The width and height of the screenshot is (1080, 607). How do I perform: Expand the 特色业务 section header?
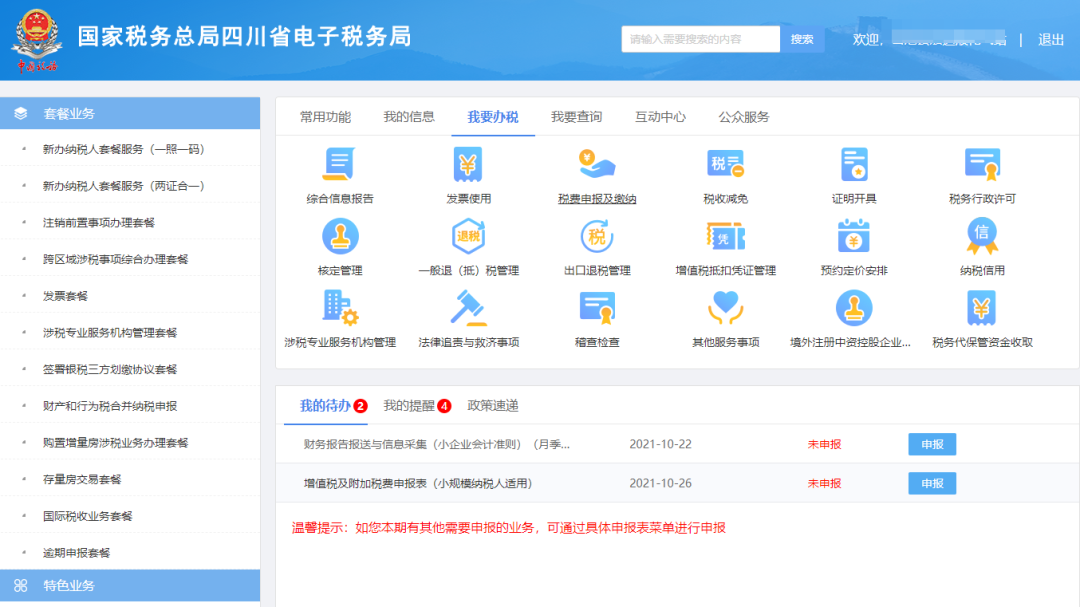tap(130, 586)
